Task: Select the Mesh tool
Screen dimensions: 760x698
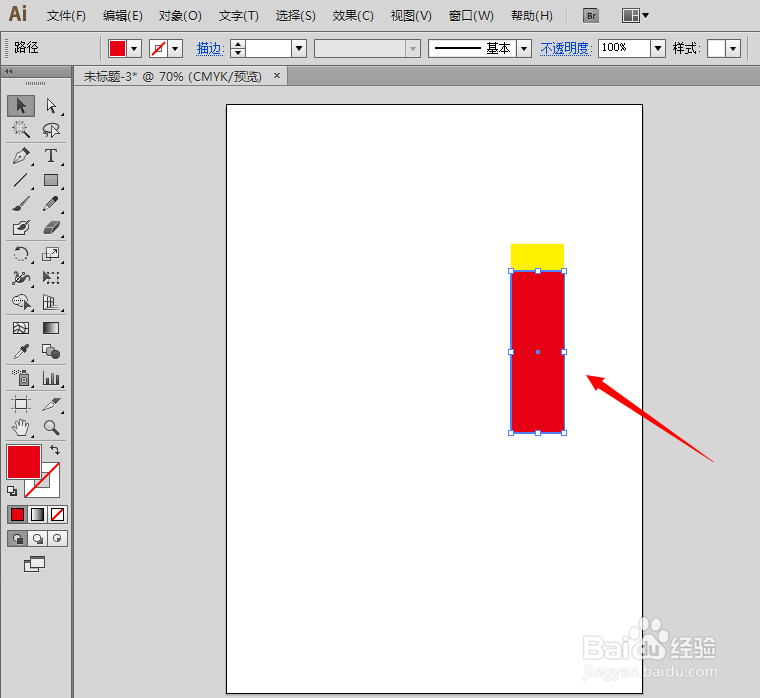Action: (21, 328)
